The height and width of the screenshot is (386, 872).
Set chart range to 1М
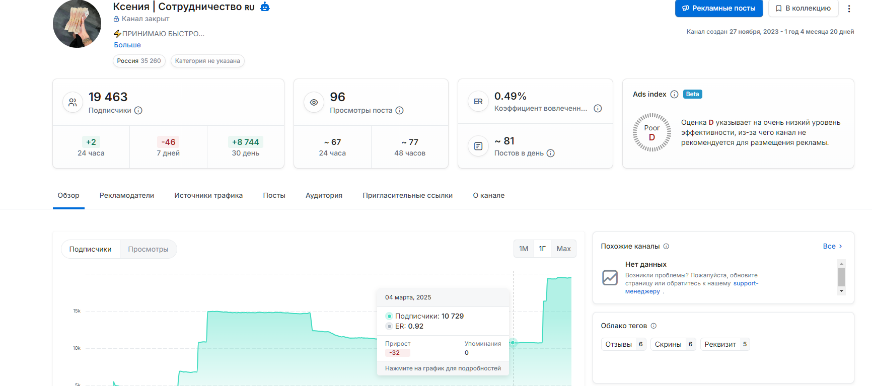point(523,249)
